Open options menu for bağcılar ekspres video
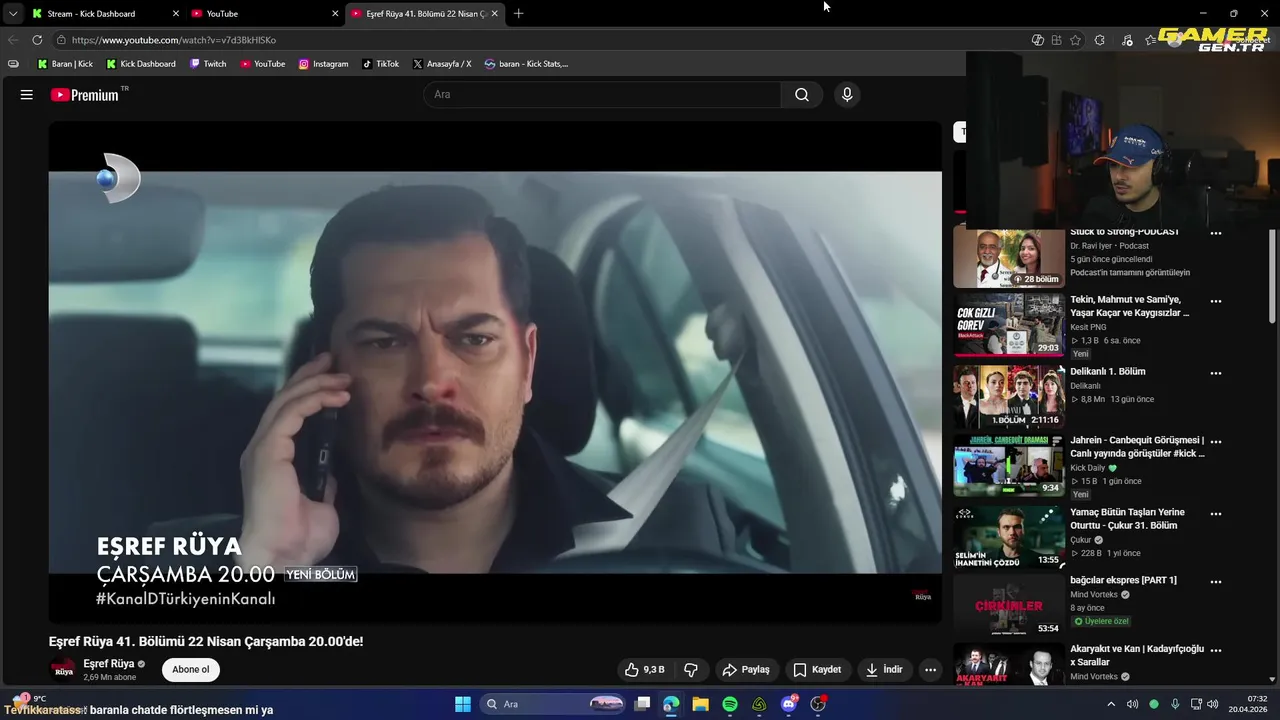This screenshot has height=720, width=1280. point(1216,582)
